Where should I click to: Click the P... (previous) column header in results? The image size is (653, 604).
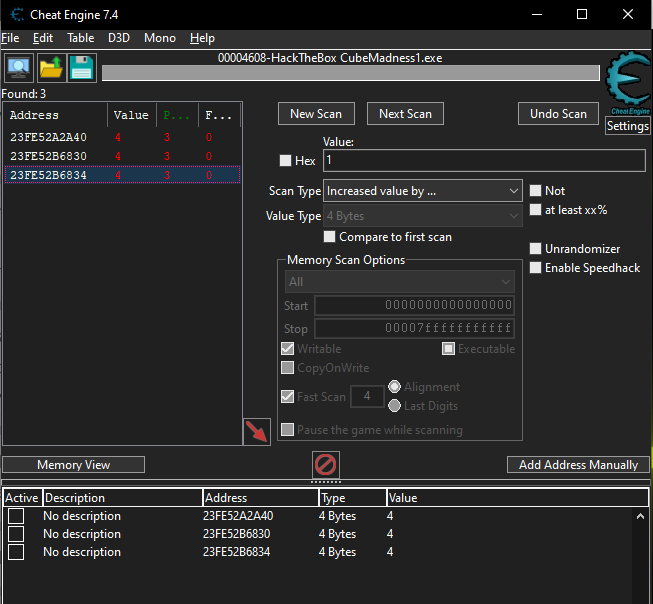point(177,115)
